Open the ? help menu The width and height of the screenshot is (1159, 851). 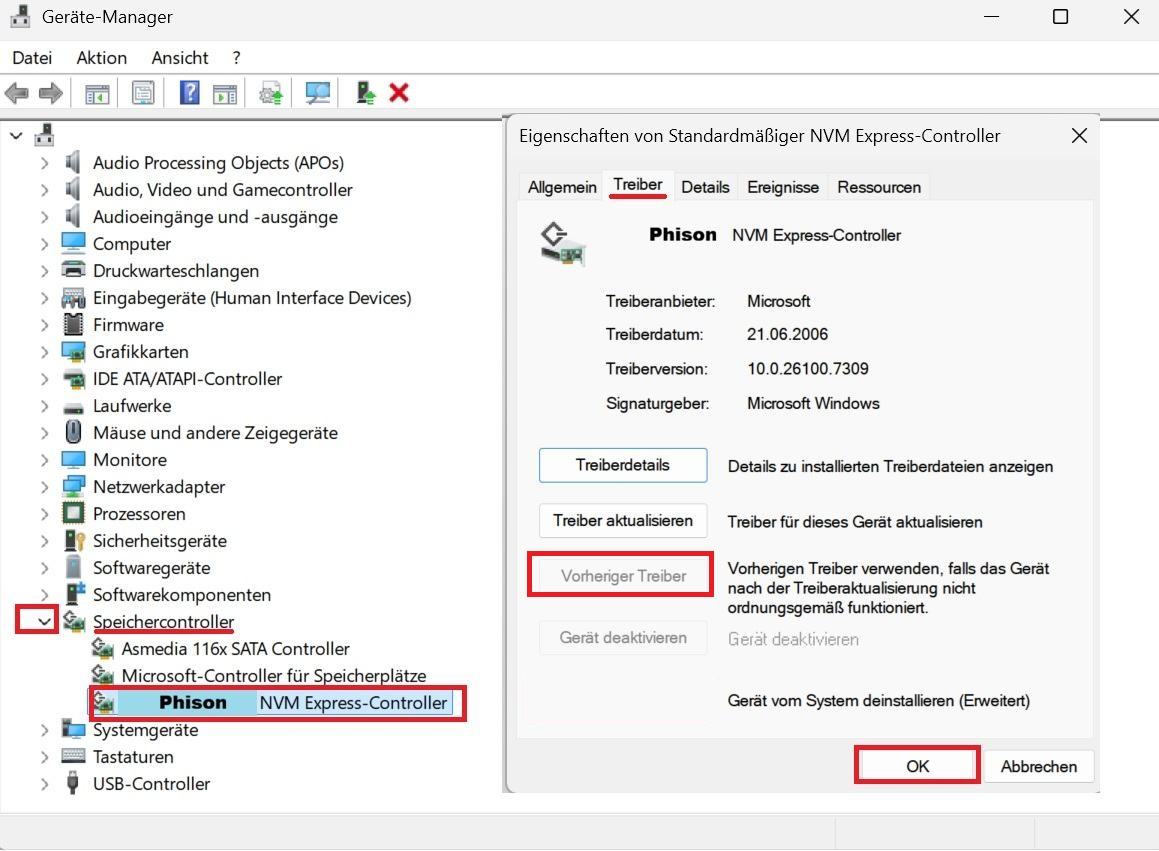236,58
